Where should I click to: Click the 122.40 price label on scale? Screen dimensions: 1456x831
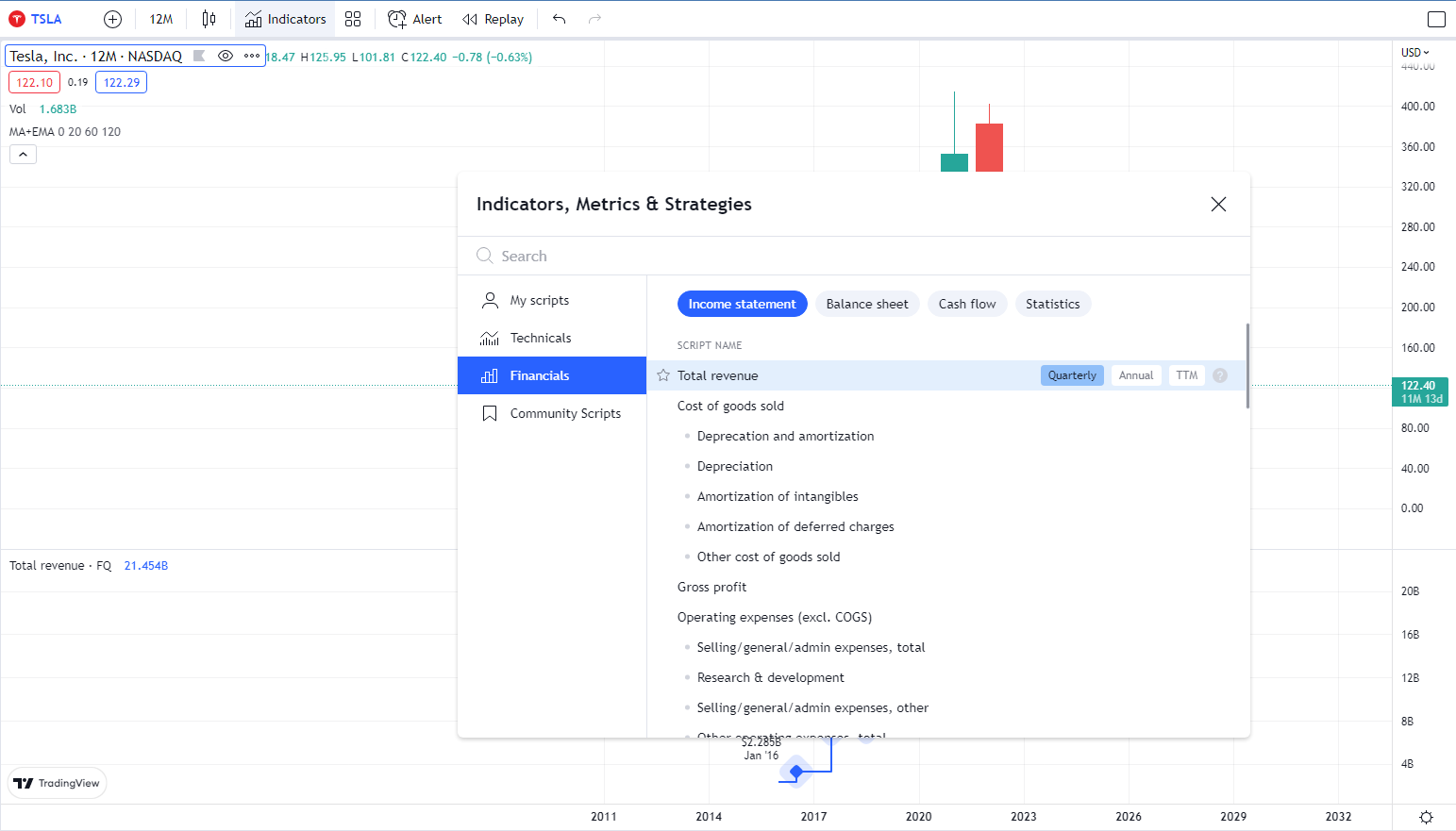1422,391
